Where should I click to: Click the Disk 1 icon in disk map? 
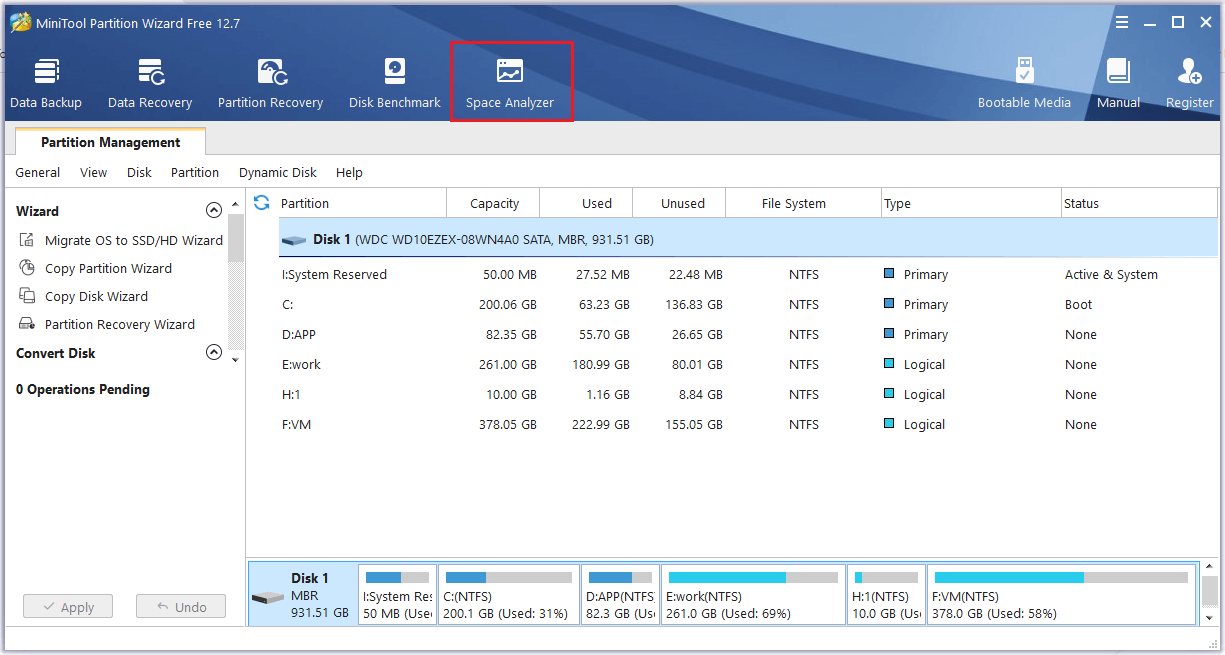point(268,598)
